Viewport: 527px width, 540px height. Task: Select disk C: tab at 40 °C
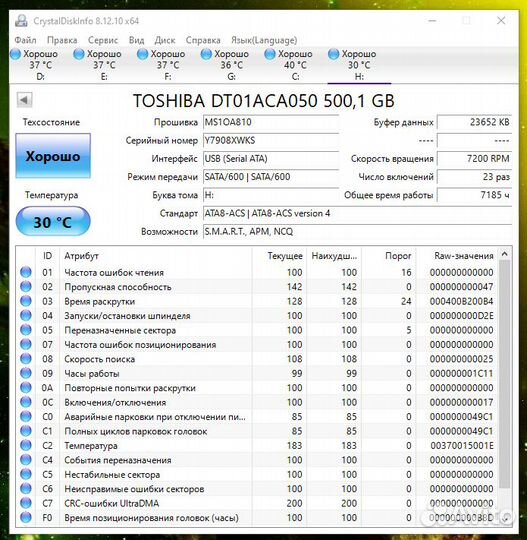(x=295, y=65)
